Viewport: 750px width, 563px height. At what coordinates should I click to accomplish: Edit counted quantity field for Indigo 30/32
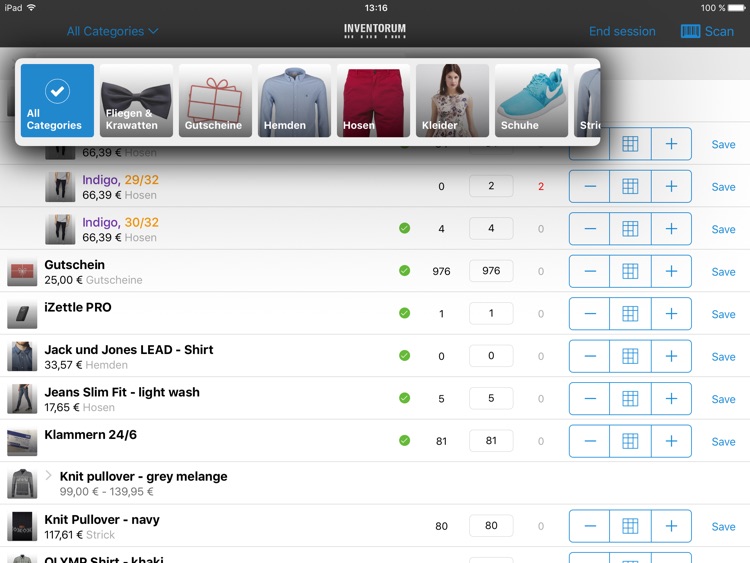coord(491,229)
